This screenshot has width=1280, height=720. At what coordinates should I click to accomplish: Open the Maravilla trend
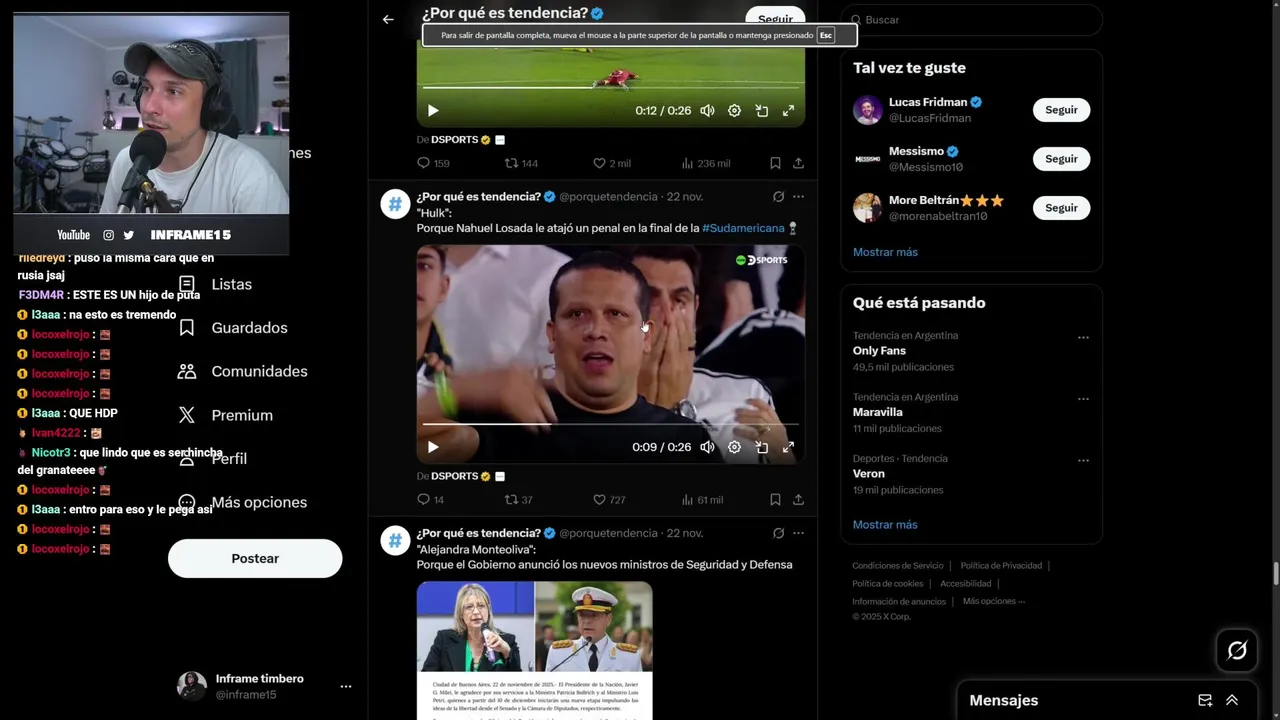point(877,412)
